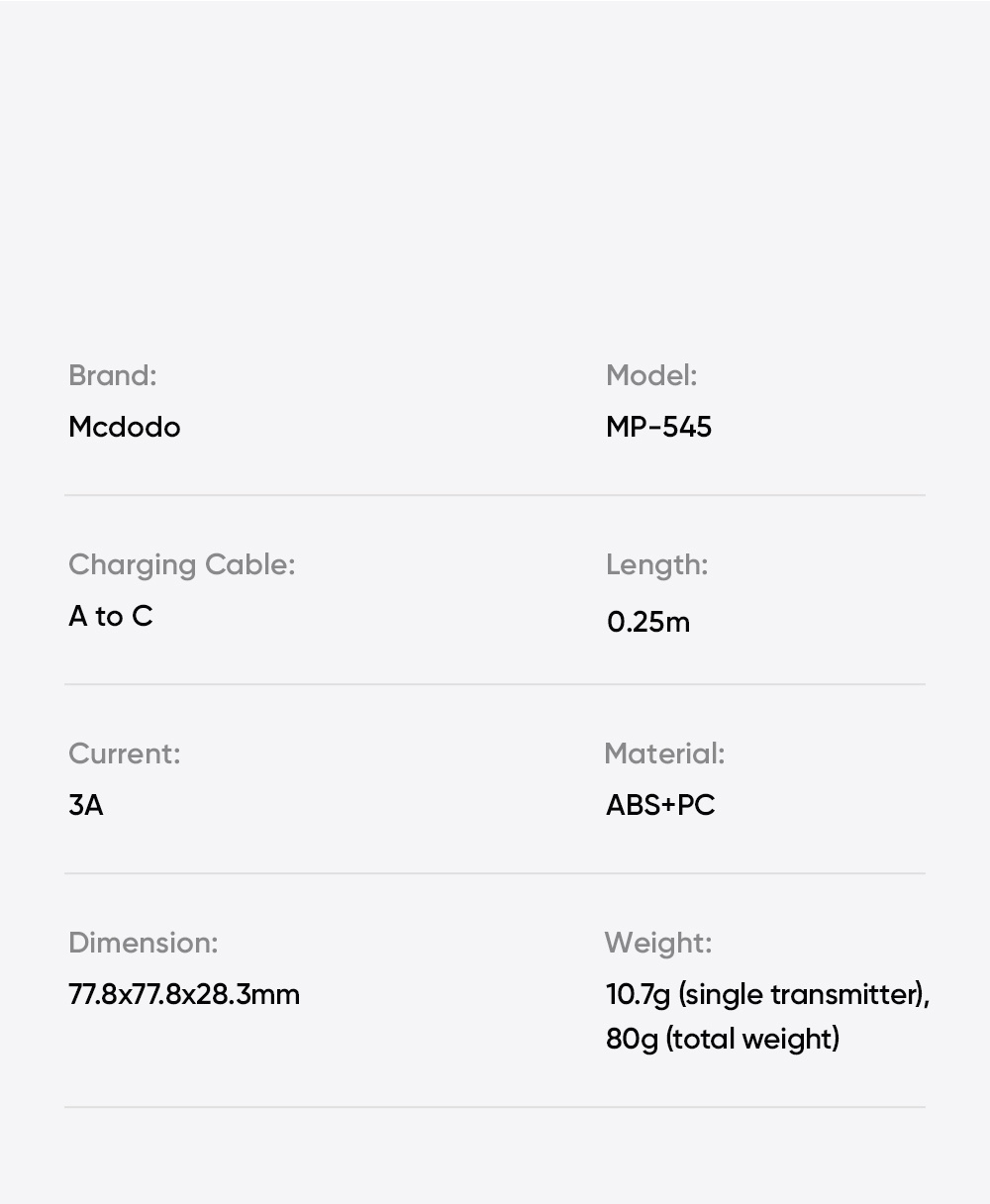Viewport: 990px width, 1204px height.
Task: Click the "Material:" label
Action: point(664,754)
